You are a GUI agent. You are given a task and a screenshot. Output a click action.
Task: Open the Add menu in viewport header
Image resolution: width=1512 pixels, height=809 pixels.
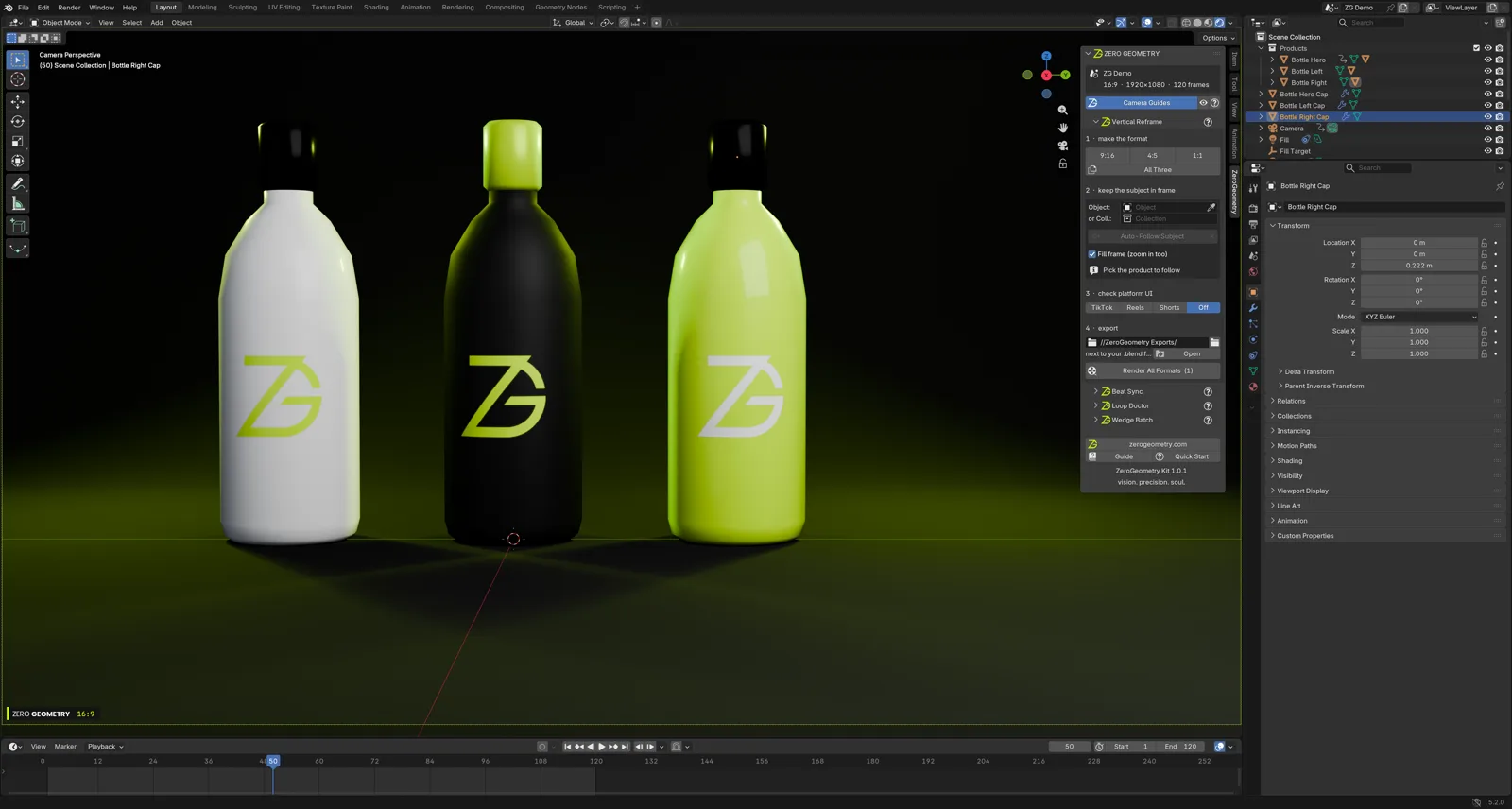pos(156,23)
